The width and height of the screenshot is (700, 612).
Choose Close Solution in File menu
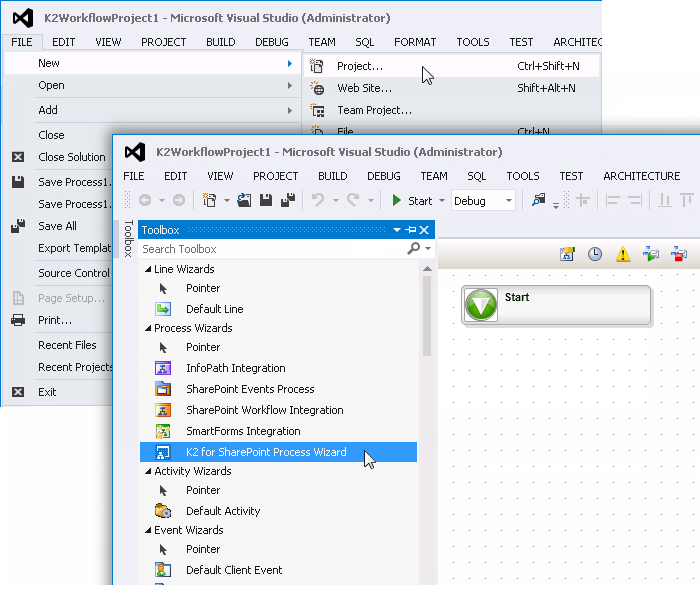[58, 157]
